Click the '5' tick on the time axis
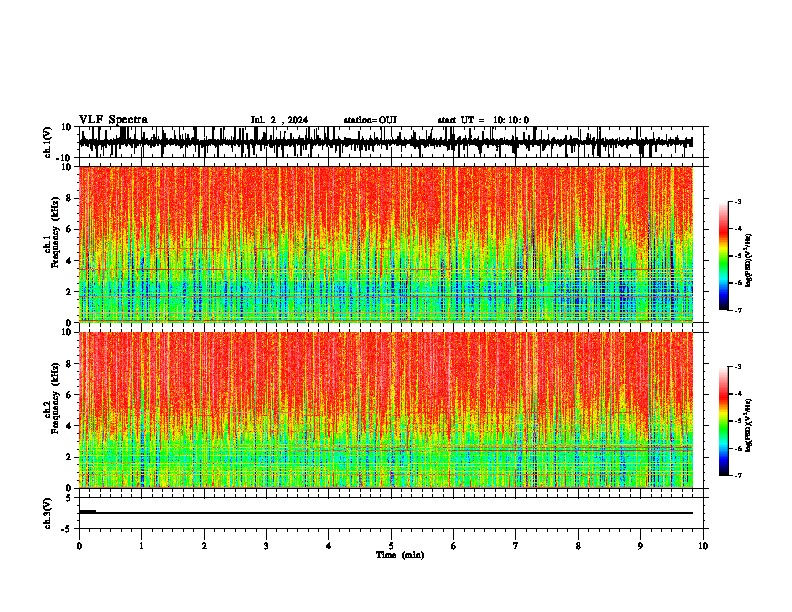The image size is (792, 612). [x=391, y=546]
